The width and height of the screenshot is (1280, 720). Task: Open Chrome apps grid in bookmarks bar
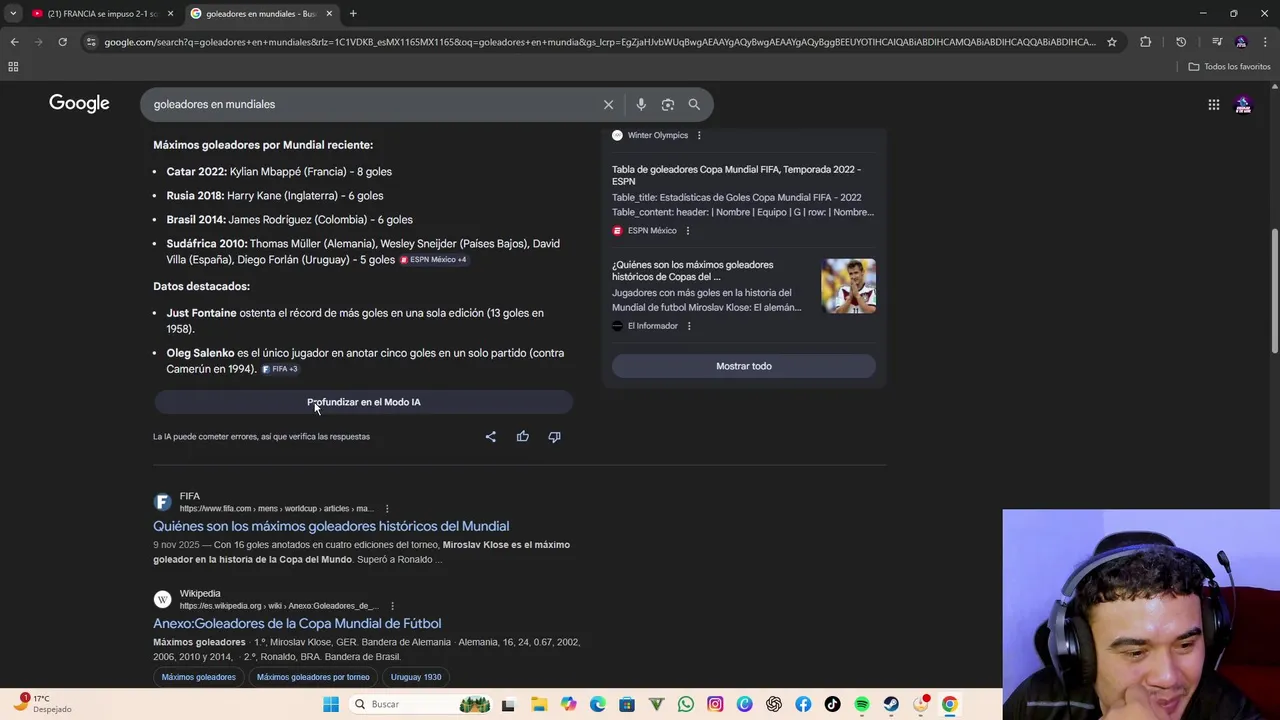point(13,67)
